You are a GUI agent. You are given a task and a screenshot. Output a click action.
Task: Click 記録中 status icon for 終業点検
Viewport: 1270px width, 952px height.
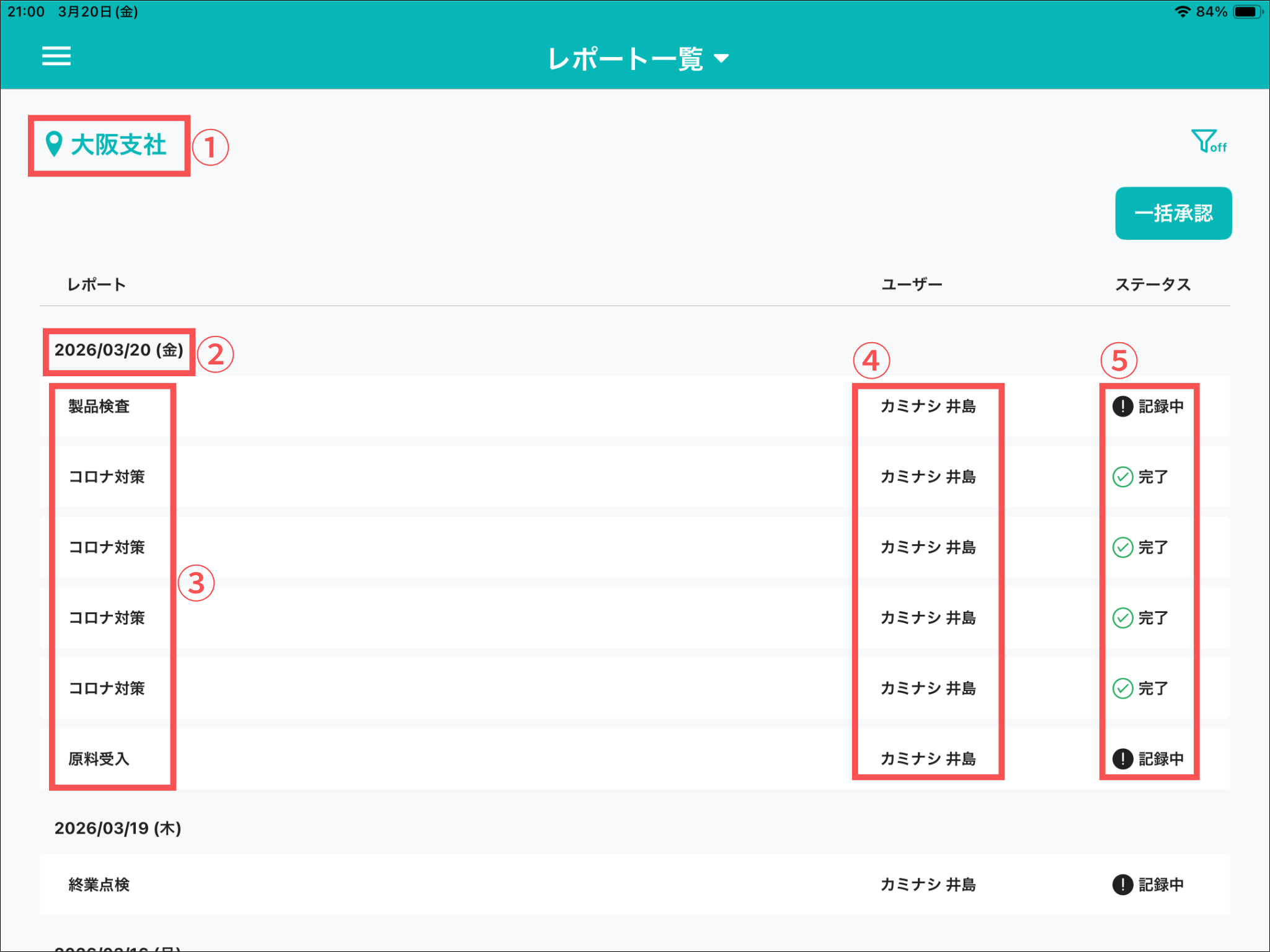pyautogui.click(x=1122, y=885)
